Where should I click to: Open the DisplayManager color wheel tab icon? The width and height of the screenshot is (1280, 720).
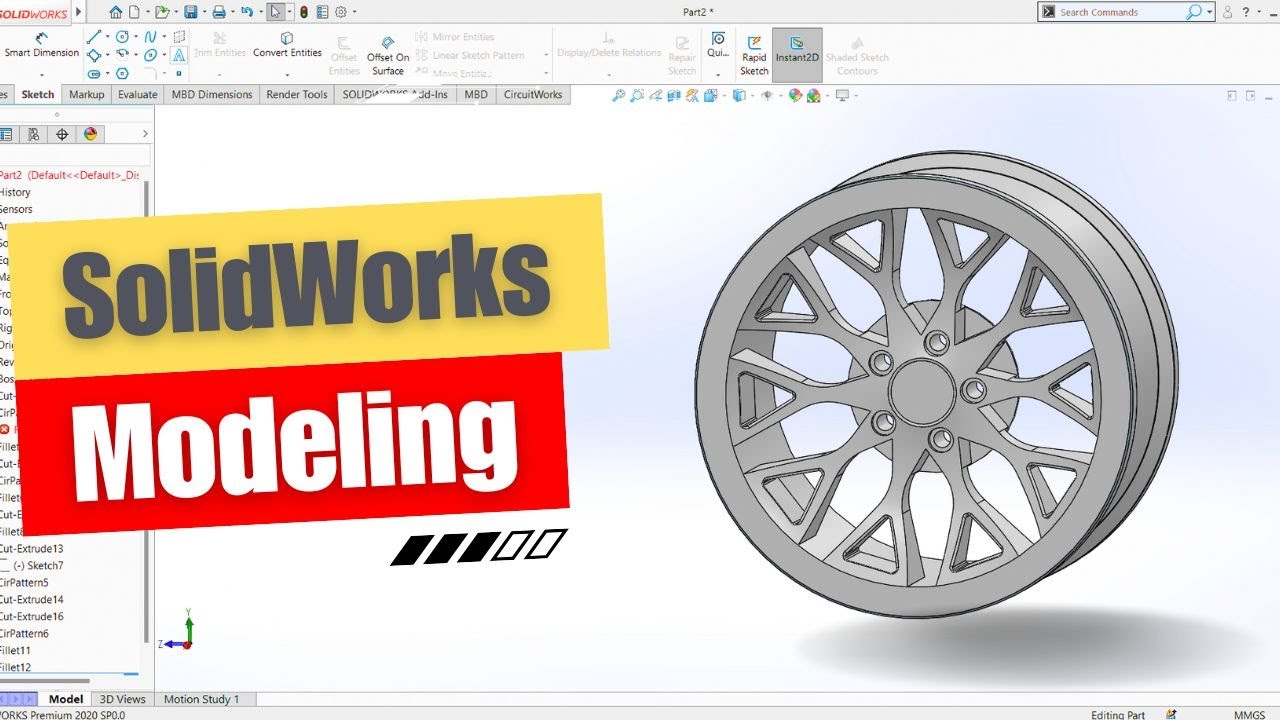coord(90,134)
